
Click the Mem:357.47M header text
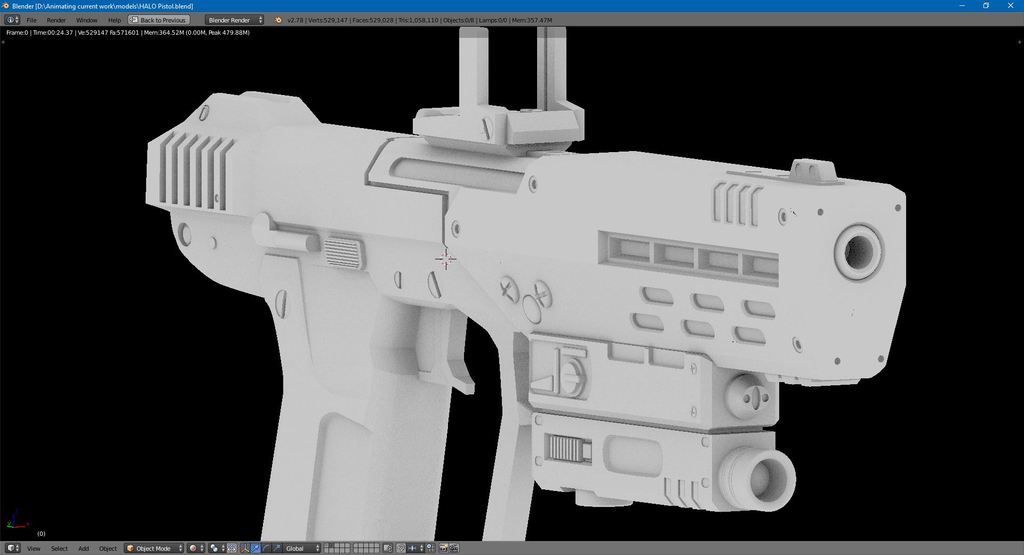point(532,20)
